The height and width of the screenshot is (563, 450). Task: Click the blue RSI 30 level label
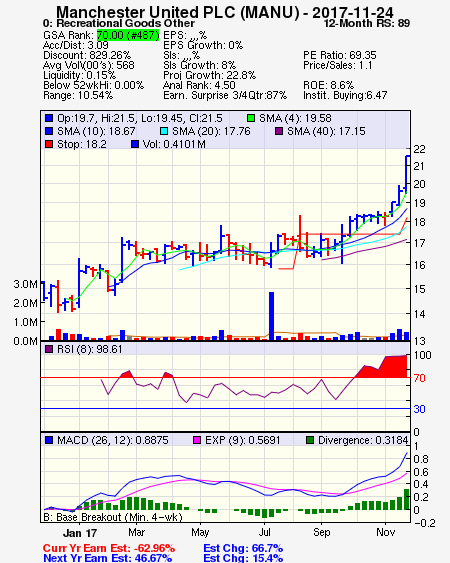point(419,409)
